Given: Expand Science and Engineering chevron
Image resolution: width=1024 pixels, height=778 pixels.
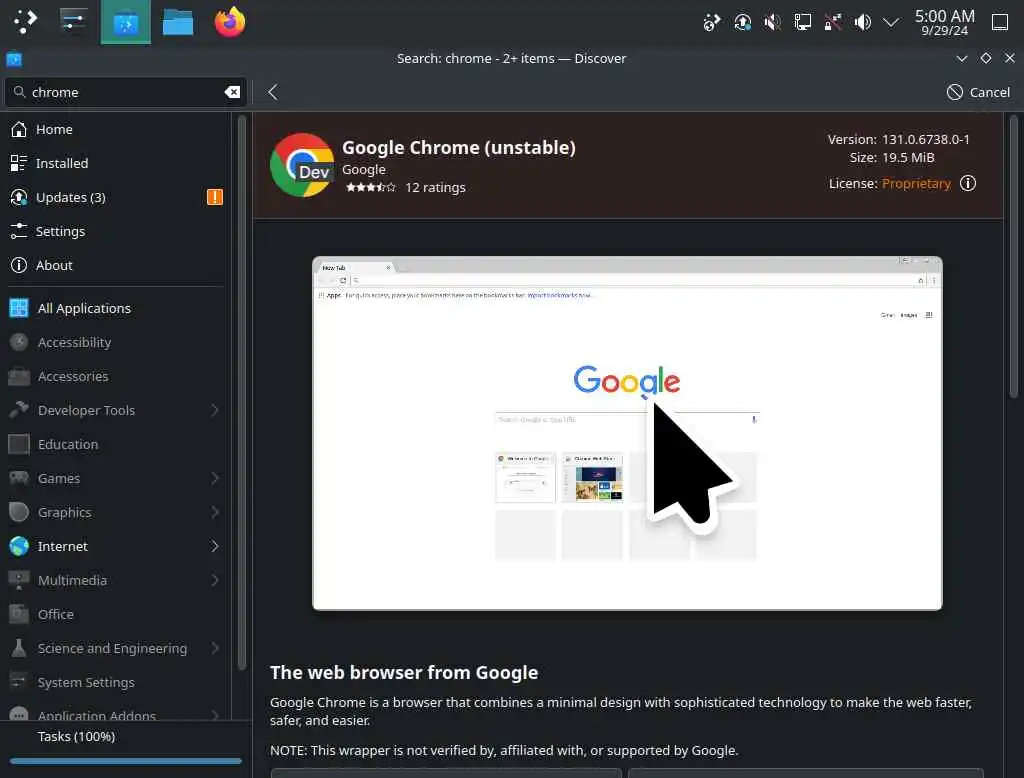Looking at the screenshot, I should 215,648.
